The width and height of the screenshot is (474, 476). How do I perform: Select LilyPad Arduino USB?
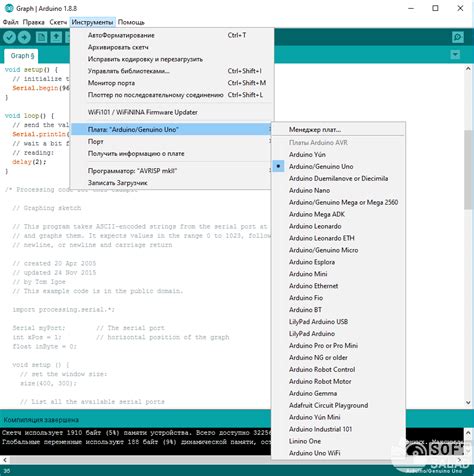click(339, 322)
